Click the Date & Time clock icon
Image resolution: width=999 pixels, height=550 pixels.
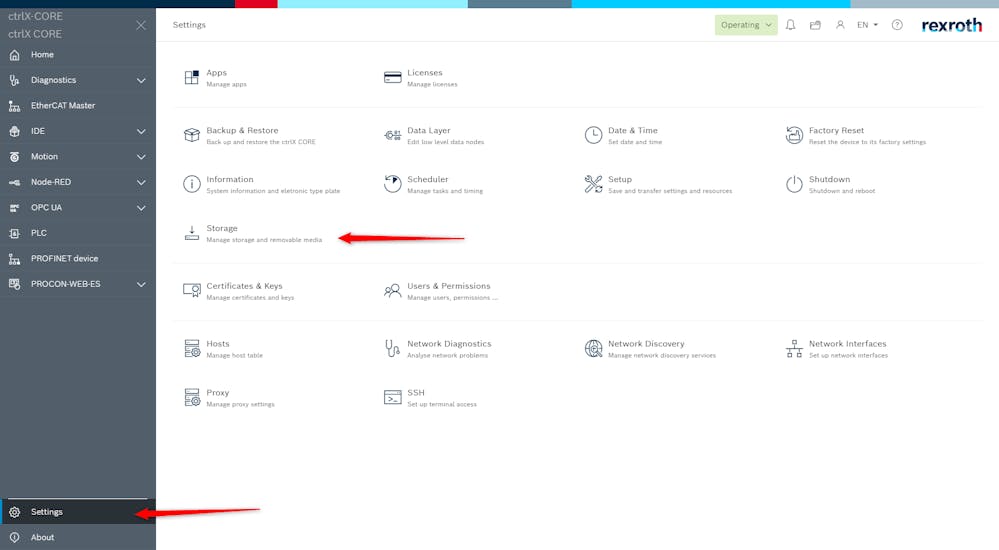(593, 135)
